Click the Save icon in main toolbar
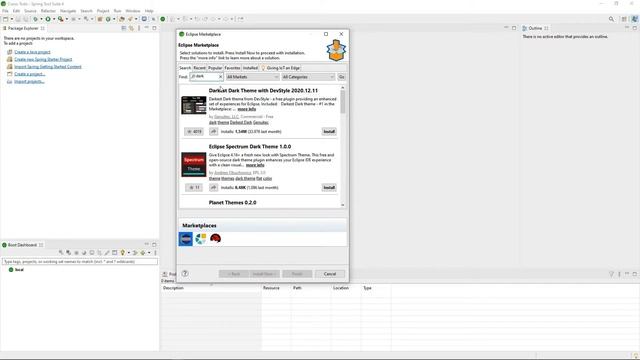640x360 pixels. point(18,19)
